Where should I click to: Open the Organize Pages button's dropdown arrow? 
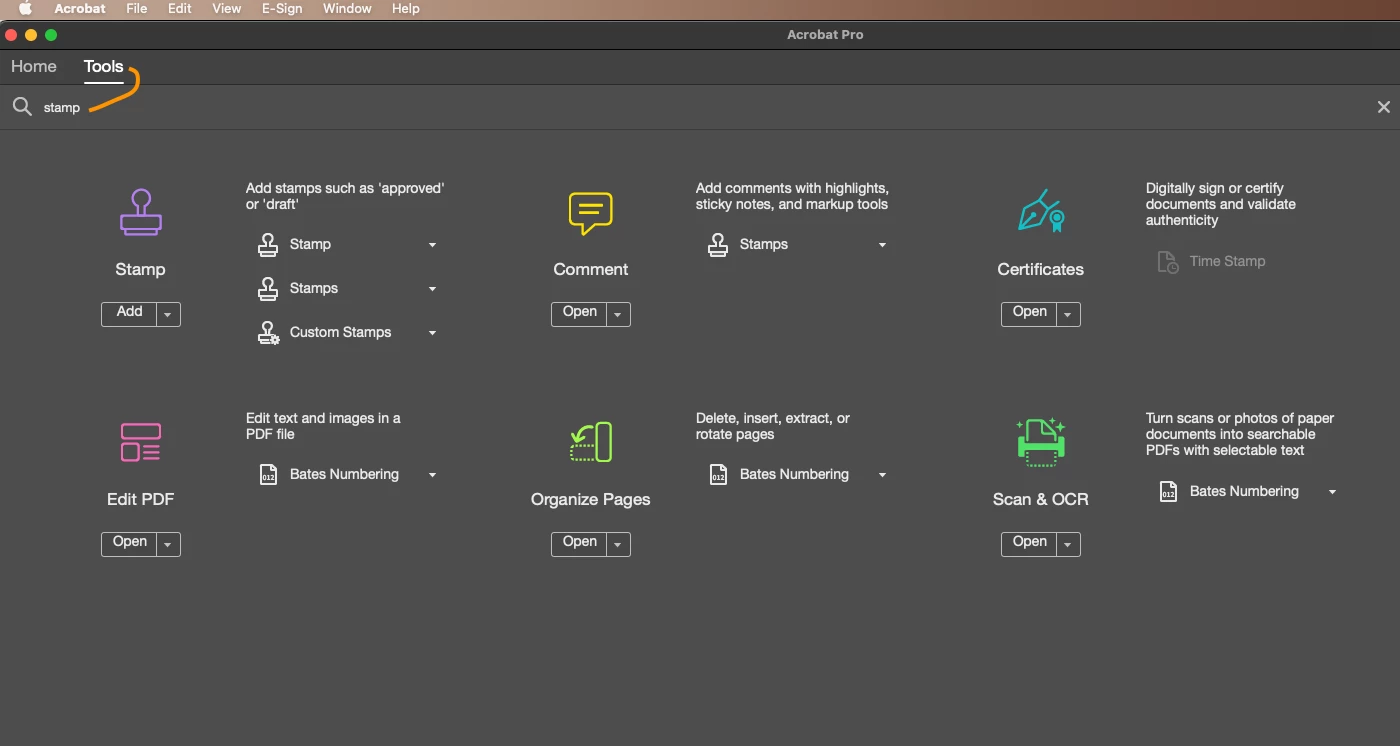point(619,544)
